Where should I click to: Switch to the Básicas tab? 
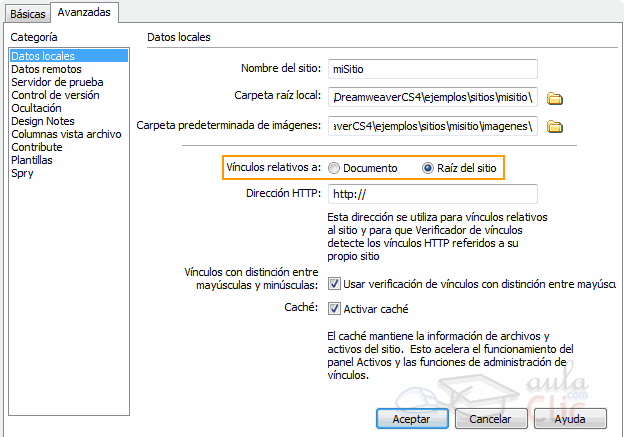coord(27,14)
